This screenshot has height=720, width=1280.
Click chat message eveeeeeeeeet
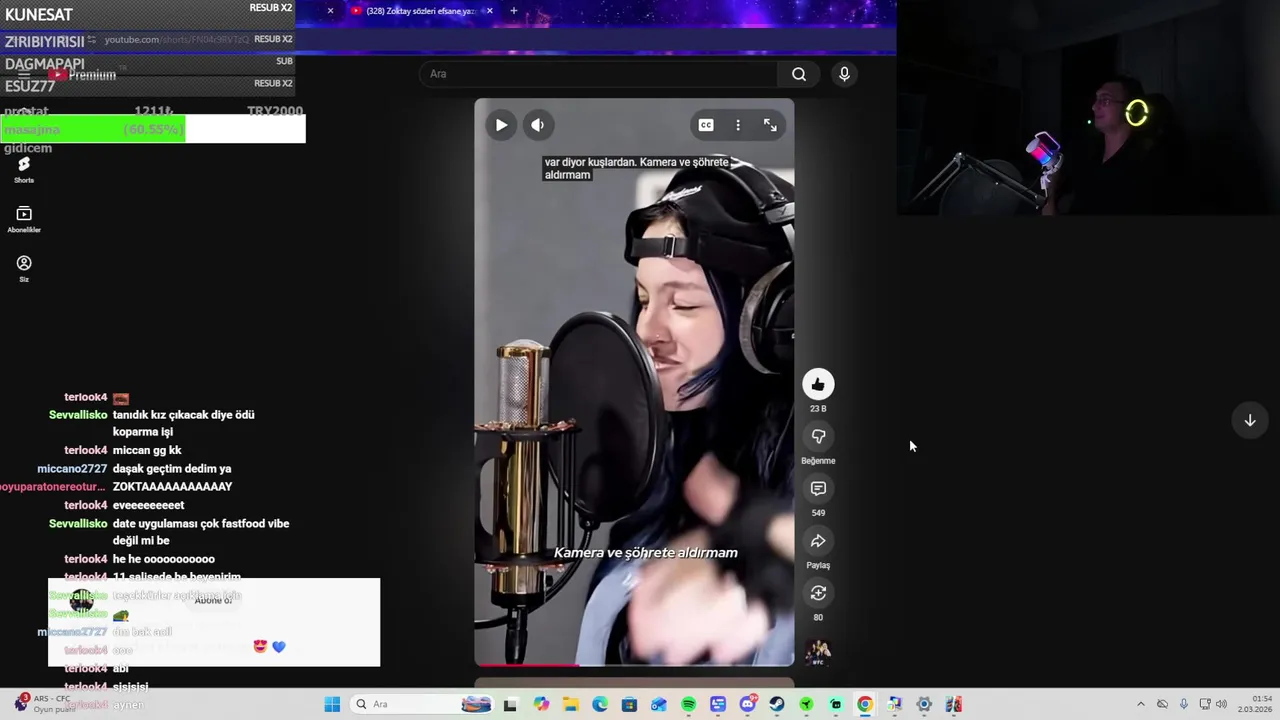click(148, 505)
